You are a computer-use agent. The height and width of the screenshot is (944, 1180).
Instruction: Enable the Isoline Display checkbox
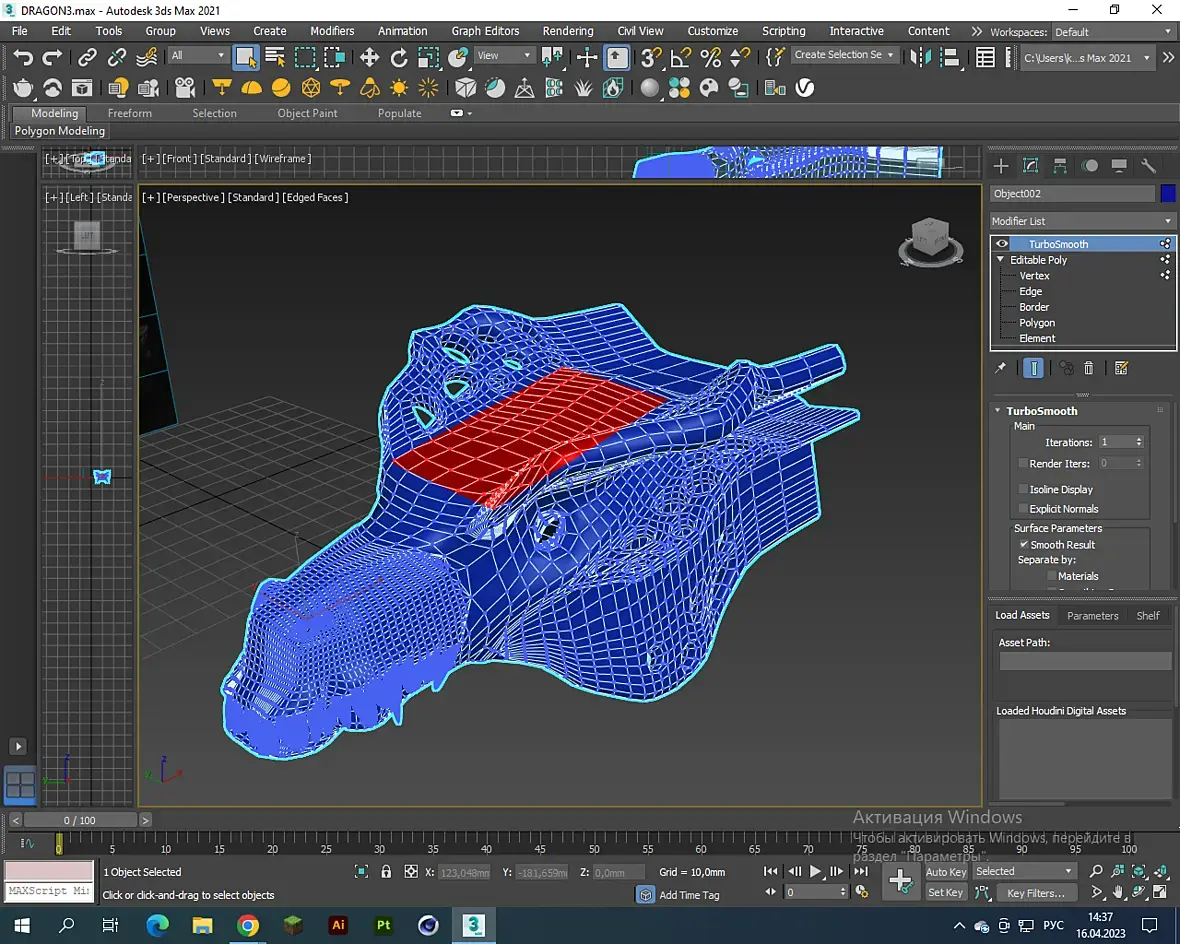click(1023, 489)
